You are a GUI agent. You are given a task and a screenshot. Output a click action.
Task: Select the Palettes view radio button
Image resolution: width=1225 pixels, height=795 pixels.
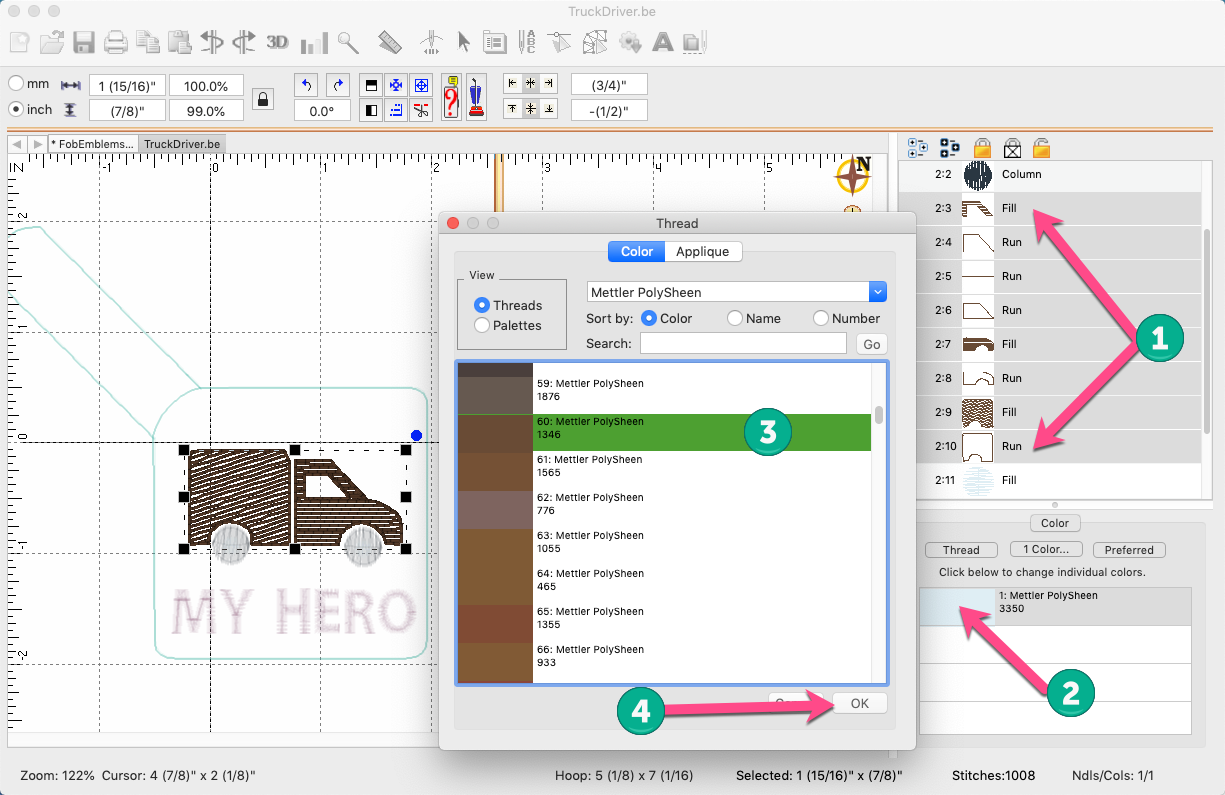click(483, 325)
